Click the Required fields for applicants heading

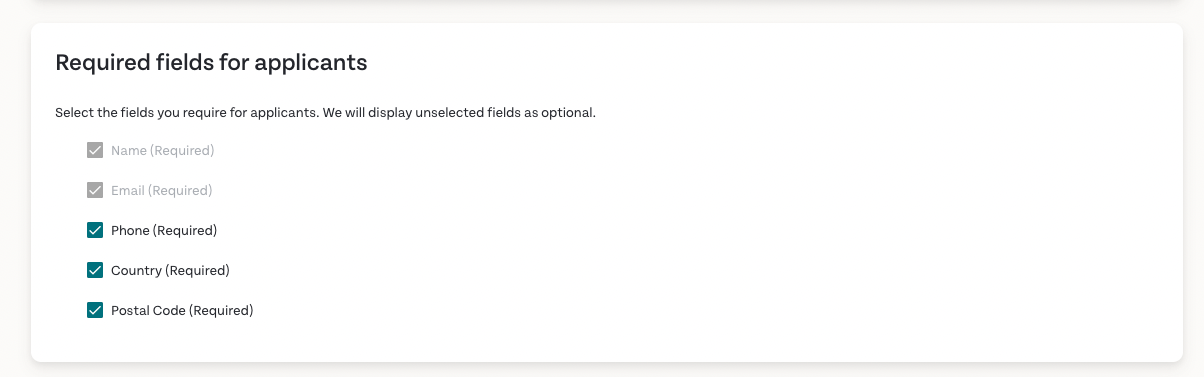(212, 63)
